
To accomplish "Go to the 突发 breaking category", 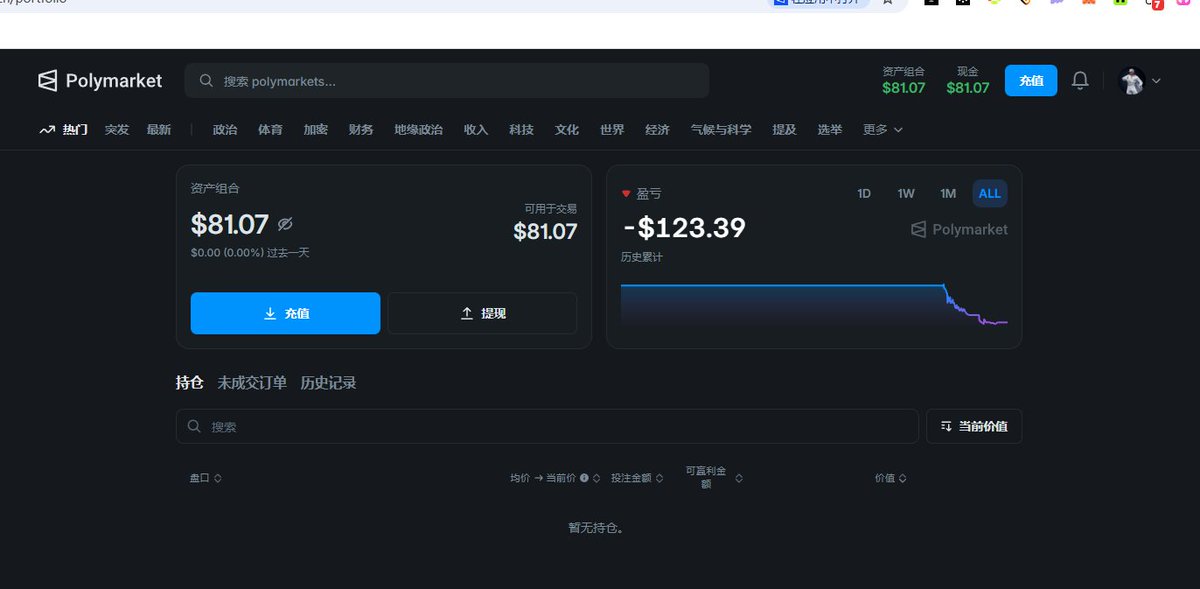I will [117, 130].
